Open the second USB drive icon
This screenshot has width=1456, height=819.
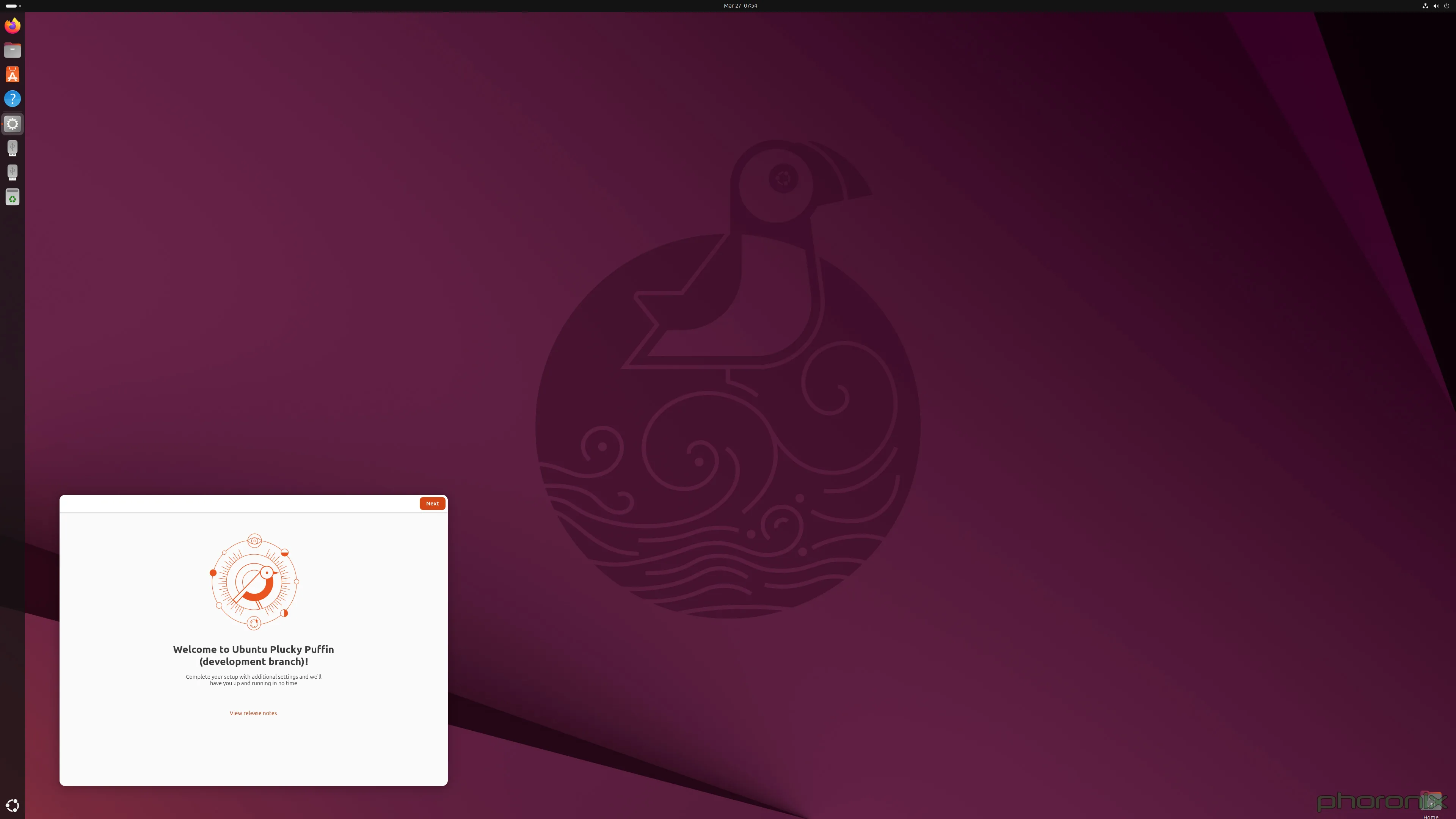point(12,173)
